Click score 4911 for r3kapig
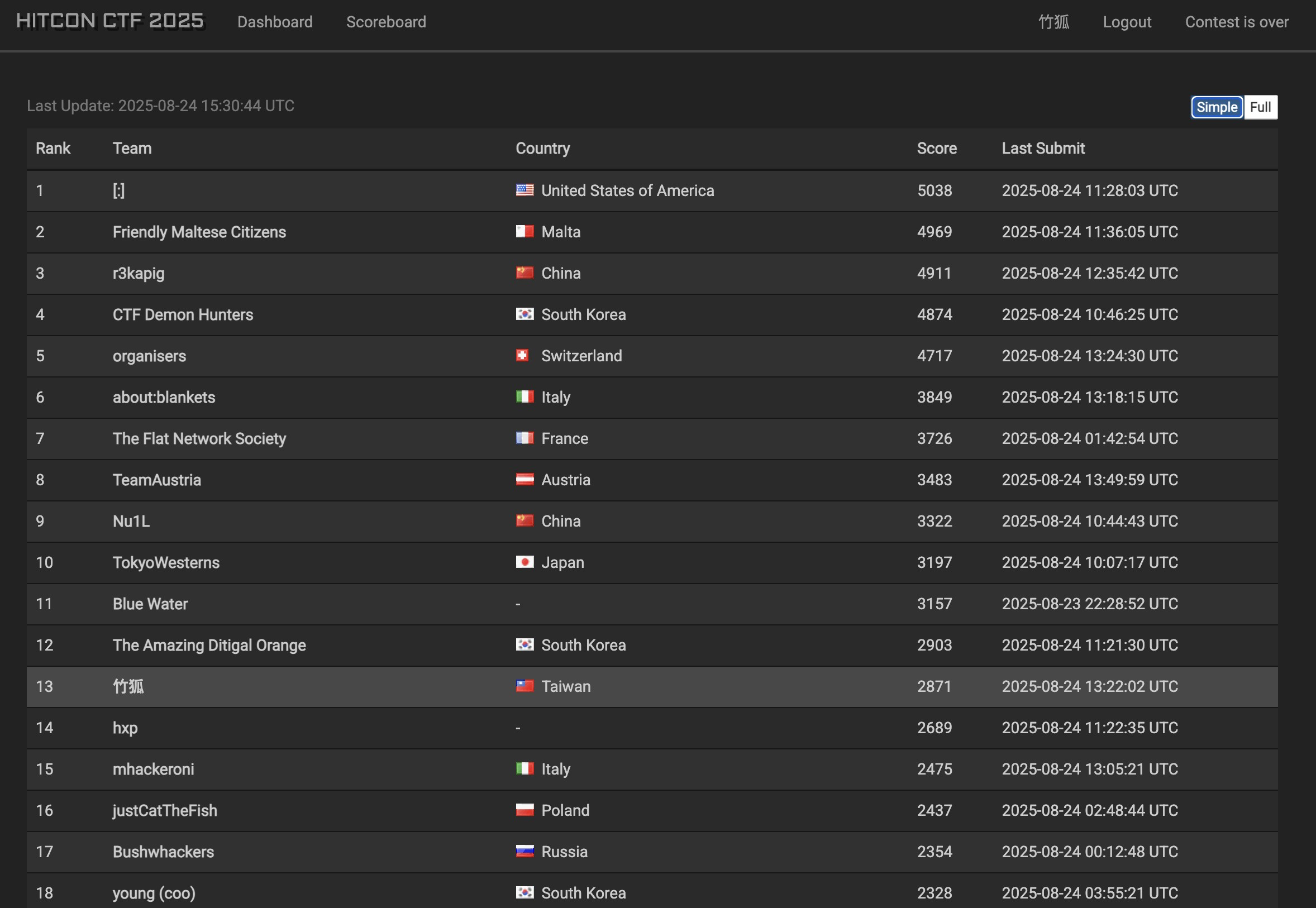1316x908 pixels. pos(934,274)
